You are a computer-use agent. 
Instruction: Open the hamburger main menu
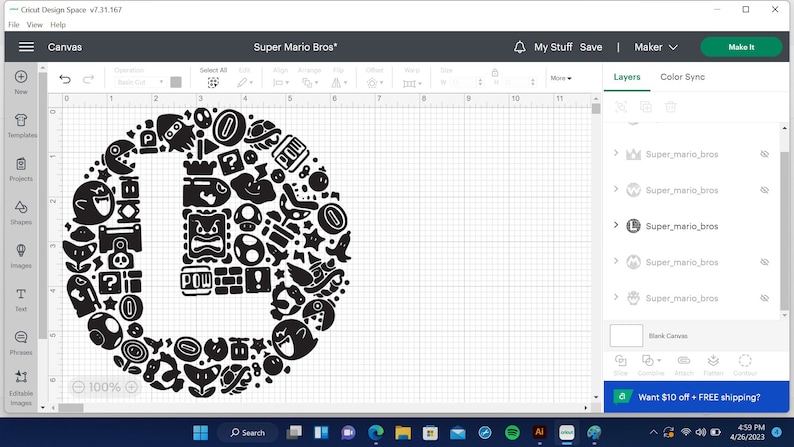pos(26,47)
